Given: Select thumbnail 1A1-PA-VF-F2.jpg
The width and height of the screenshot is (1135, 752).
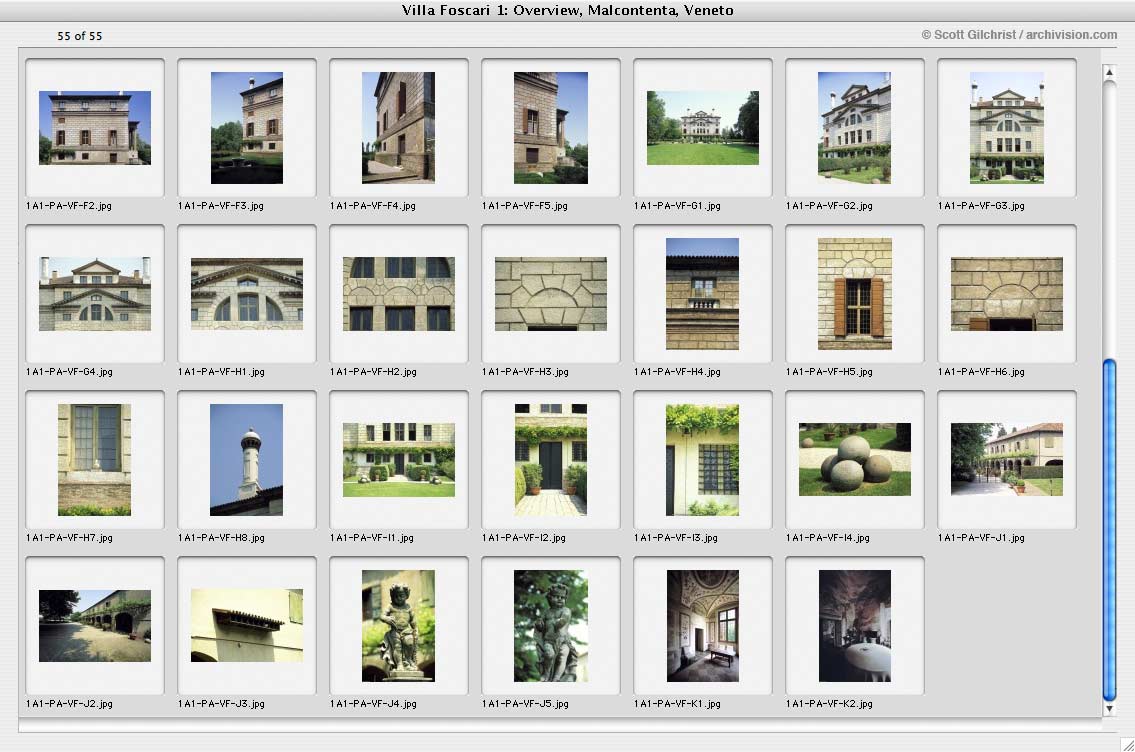Looking at the screenshot, I should 95,127.
